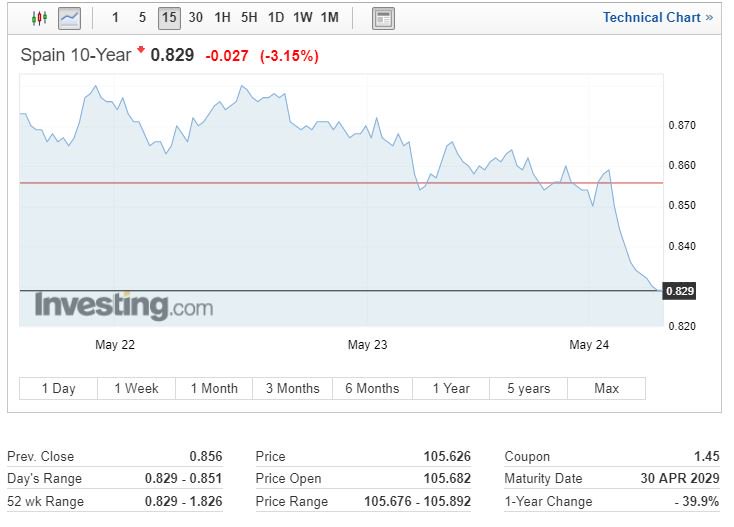Select the 1 minute interval
This screenshot has height=527, width=734.
click(x=115, y=18)
